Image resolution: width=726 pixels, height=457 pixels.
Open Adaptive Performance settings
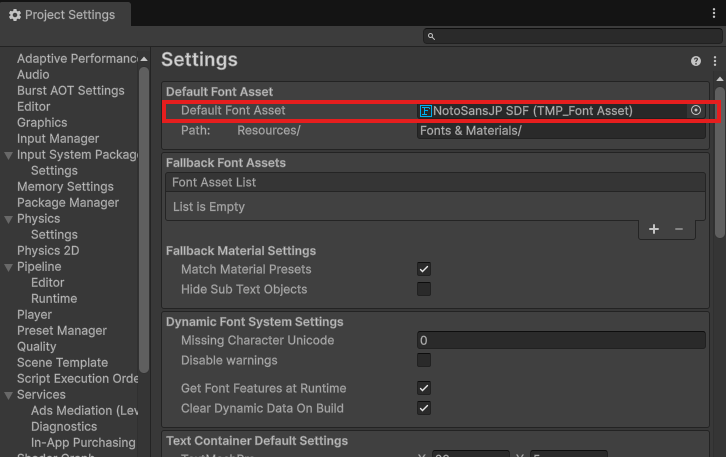[x=77, y=58]
